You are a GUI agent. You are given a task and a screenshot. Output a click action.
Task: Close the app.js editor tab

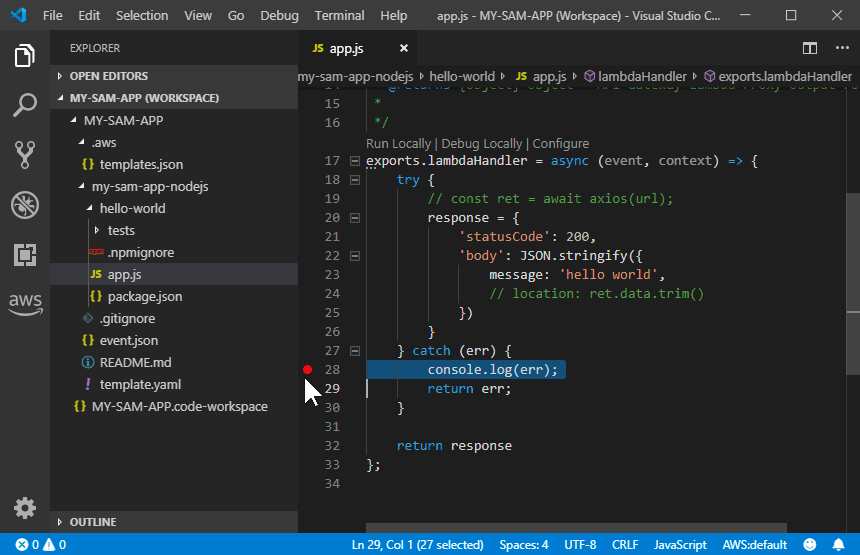pos(404,48)
